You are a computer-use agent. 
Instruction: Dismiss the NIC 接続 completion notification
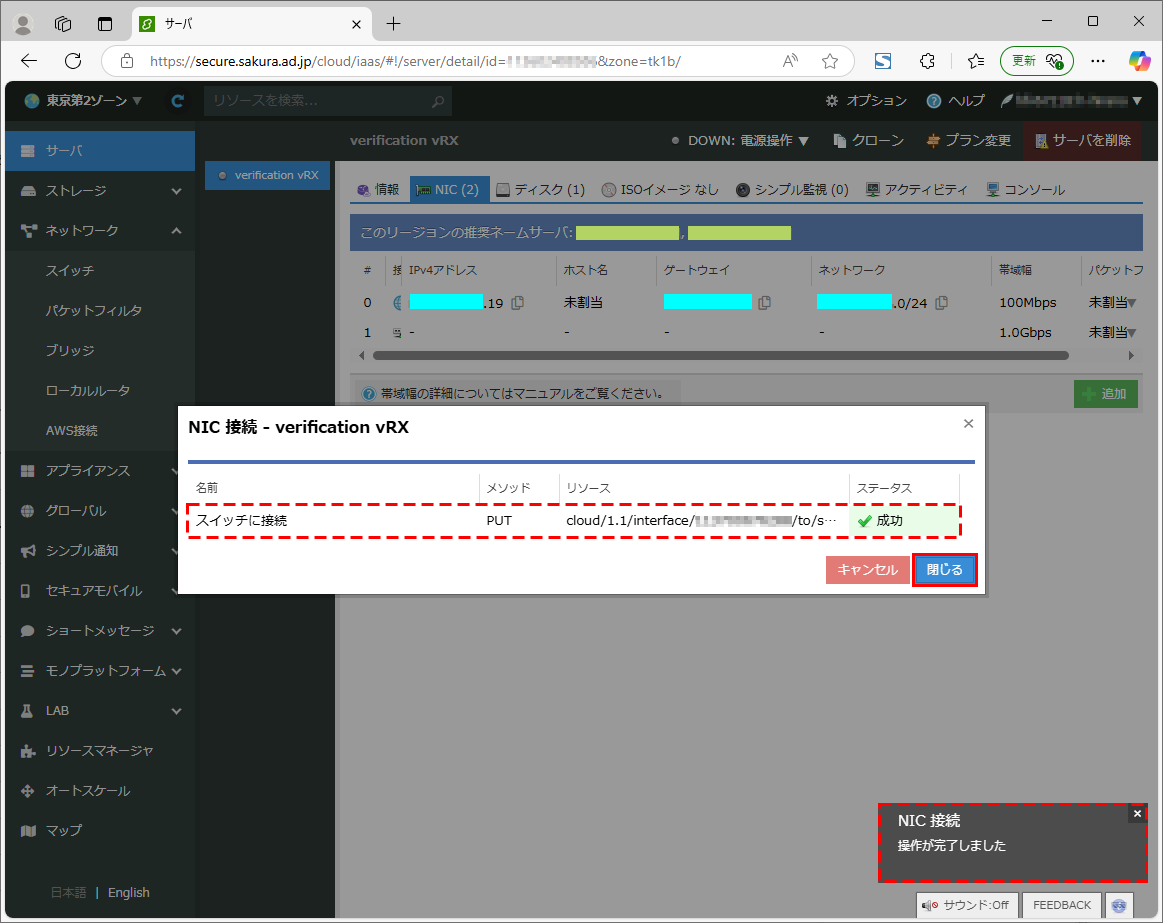(x=1136, y=814)
